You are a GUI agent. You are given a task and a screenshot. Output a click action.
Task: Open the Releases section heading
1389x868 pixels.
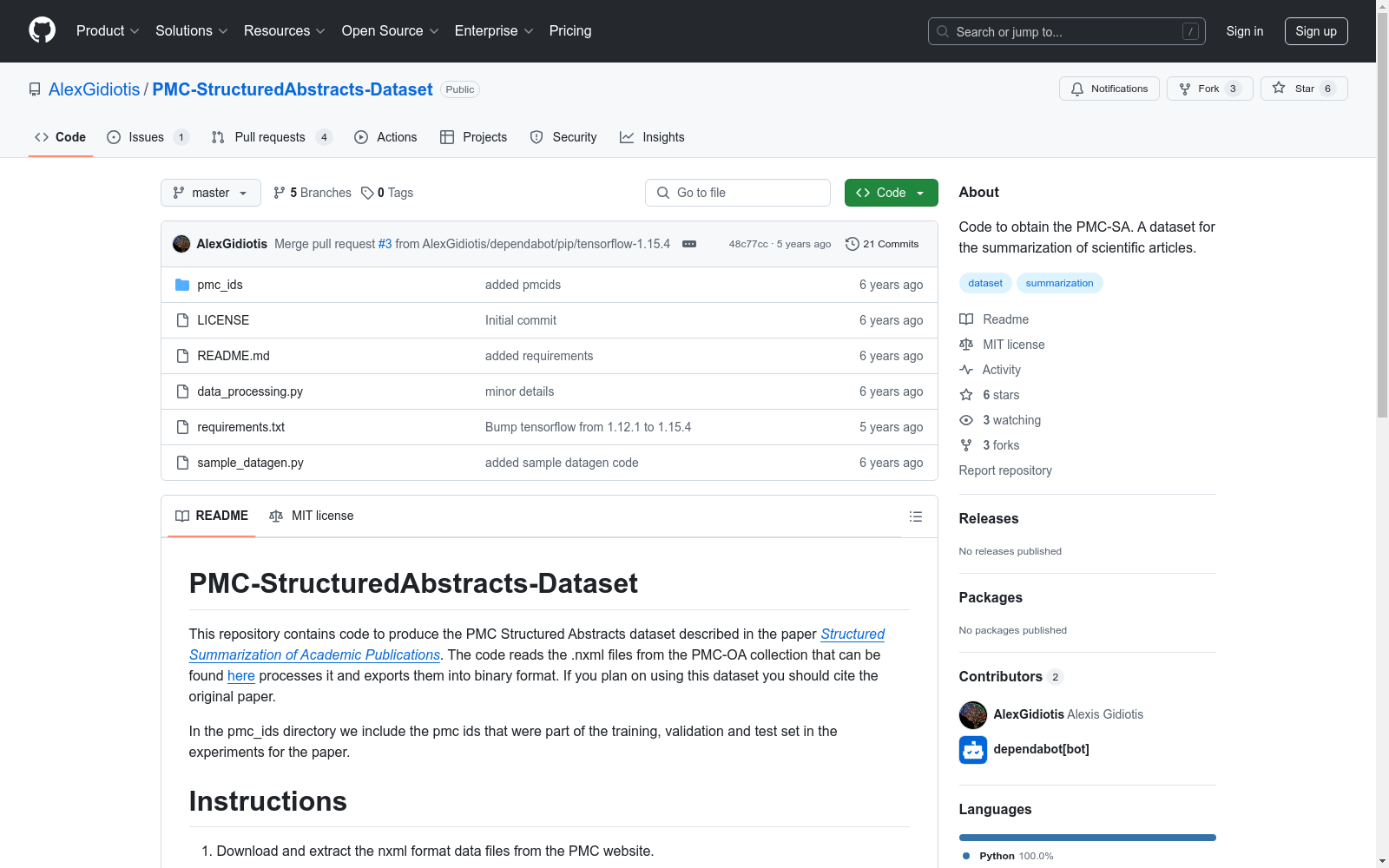click(989, 518)
